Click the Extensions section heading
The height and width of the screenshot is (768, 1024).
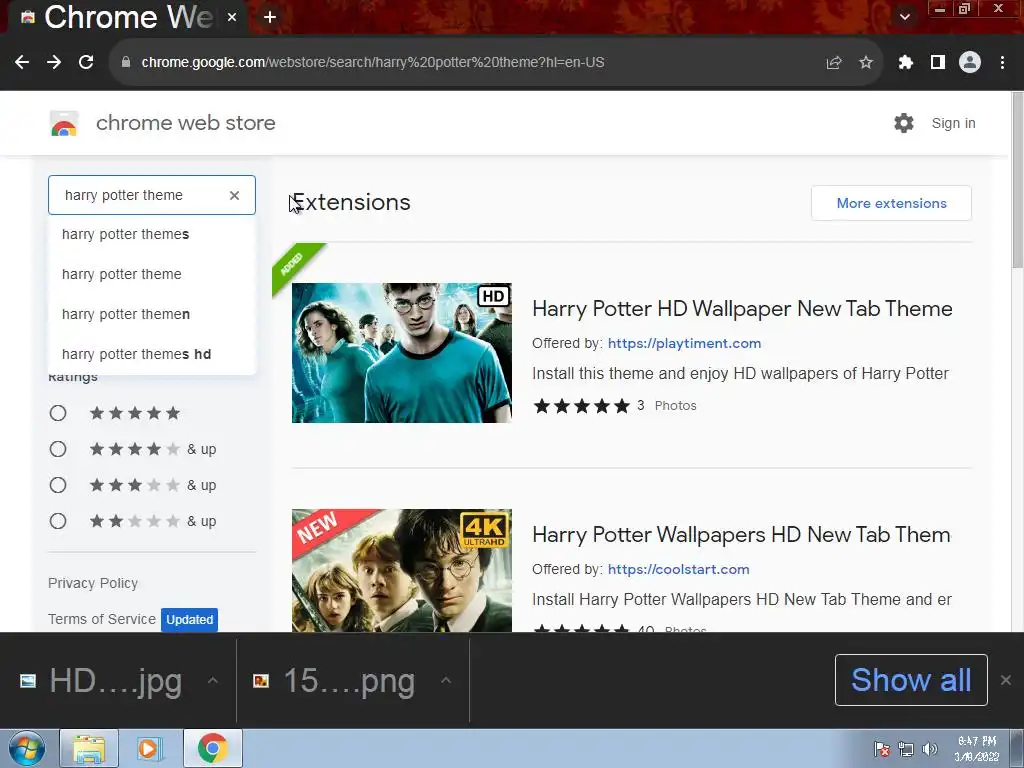[351, 202]
